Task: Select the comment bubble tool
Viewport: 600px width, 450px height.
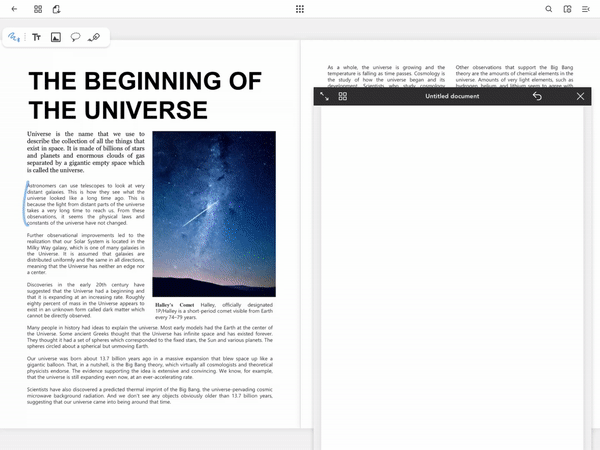Action: pos(75,37)
